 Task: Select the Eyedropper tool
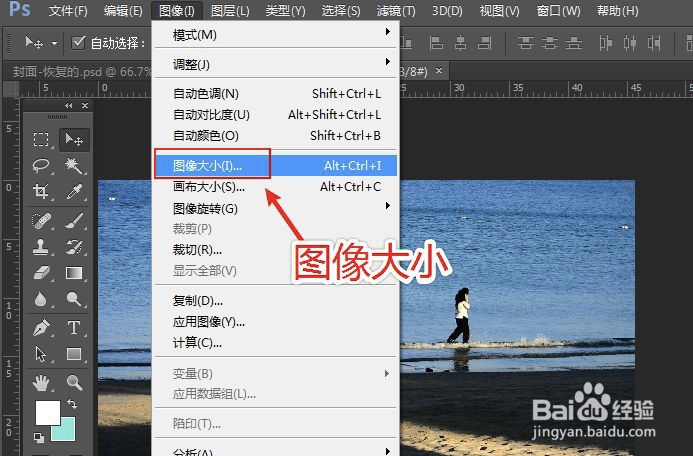(x=74, y=191)
